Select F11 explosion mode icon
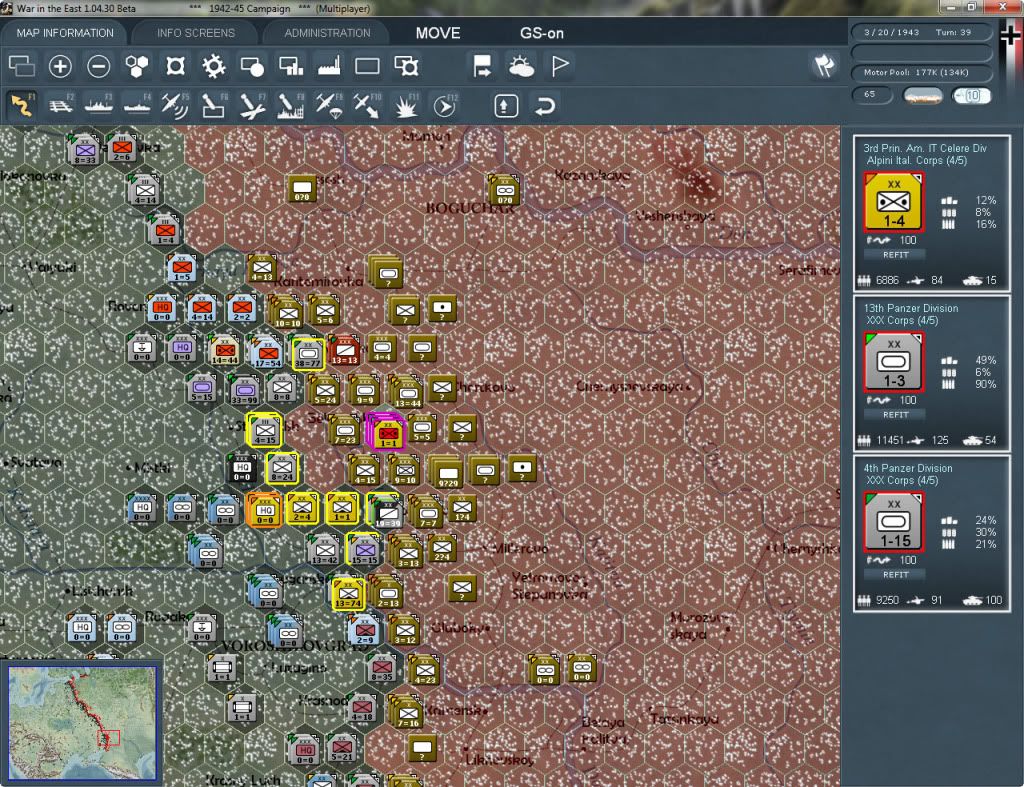This screenshot has height=787, width=1024. click(406, 105)
